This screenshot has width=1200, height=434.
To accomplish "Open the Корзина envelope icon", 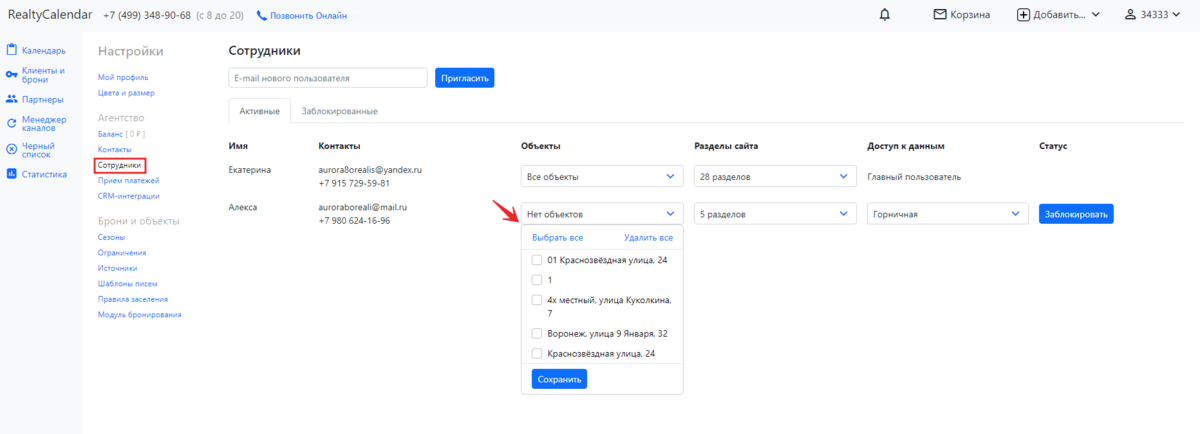I will pos(939,15).
